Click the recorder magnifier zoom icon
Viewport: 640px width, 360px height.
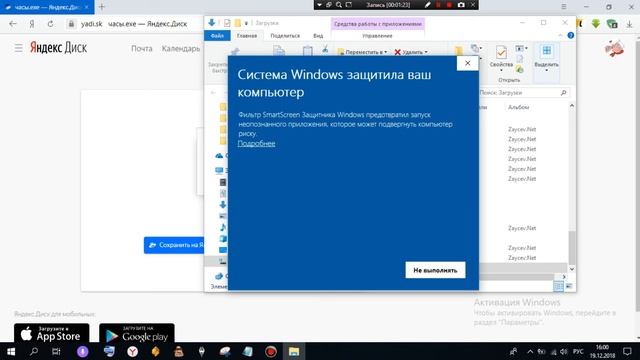coord(339,5)
